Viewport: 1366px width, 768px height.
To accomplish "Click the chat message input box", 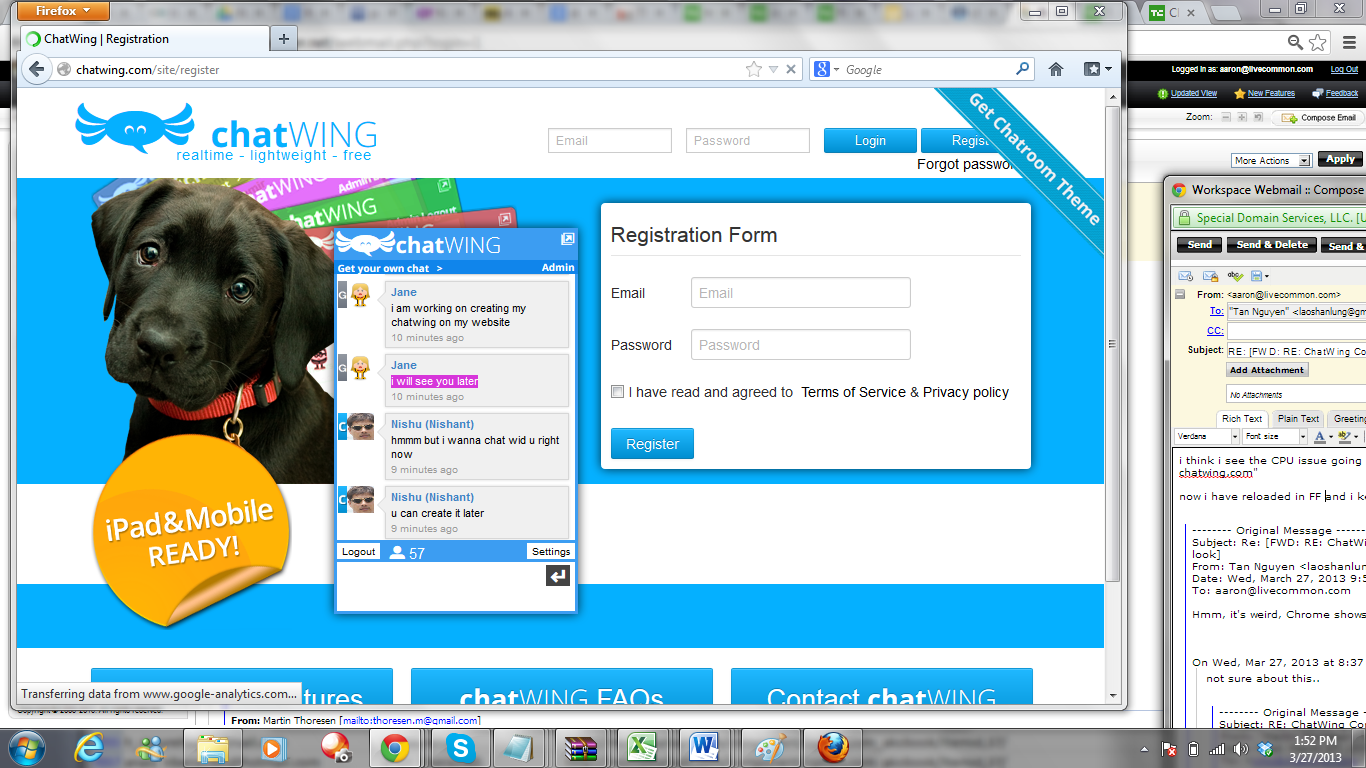I will tap(440, 586).
